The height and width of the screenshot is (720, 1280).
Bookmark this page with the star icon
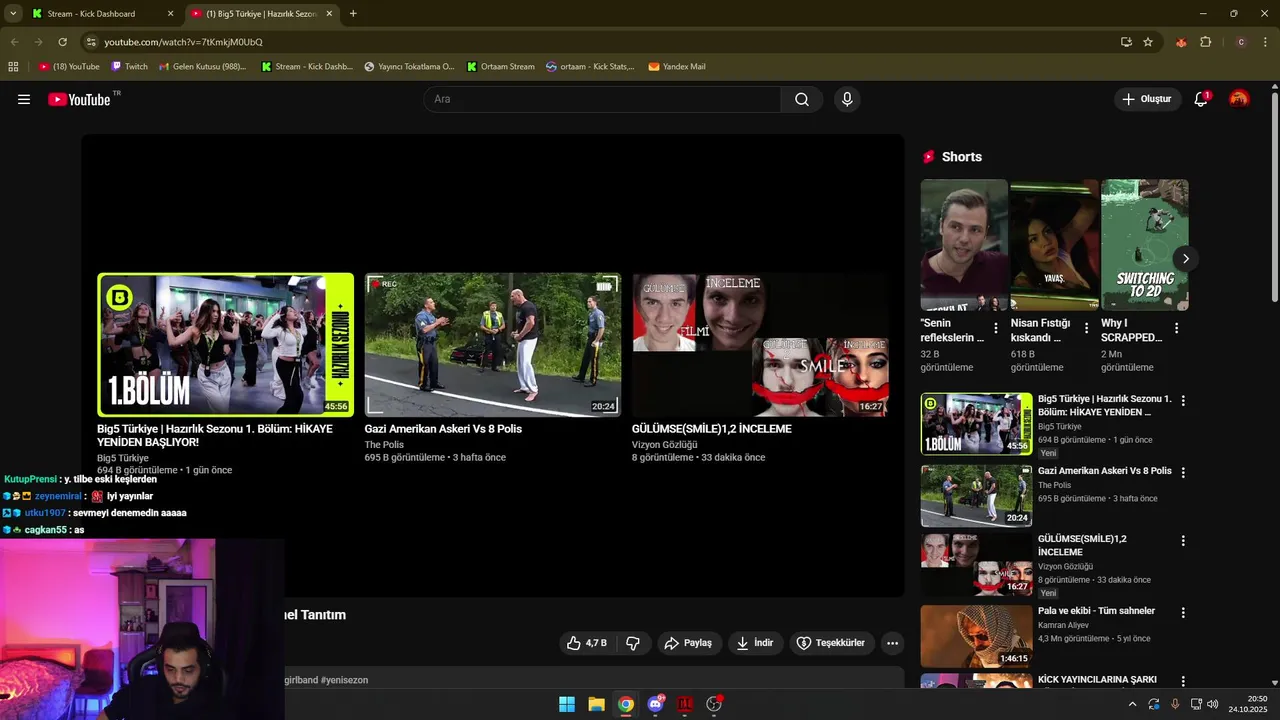pos(1148,42)
